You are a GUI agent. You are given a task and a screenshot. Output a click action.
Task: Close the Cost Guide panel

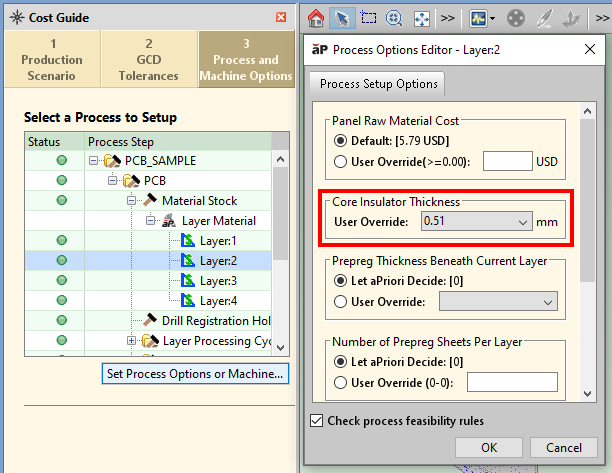pos(281,17)
